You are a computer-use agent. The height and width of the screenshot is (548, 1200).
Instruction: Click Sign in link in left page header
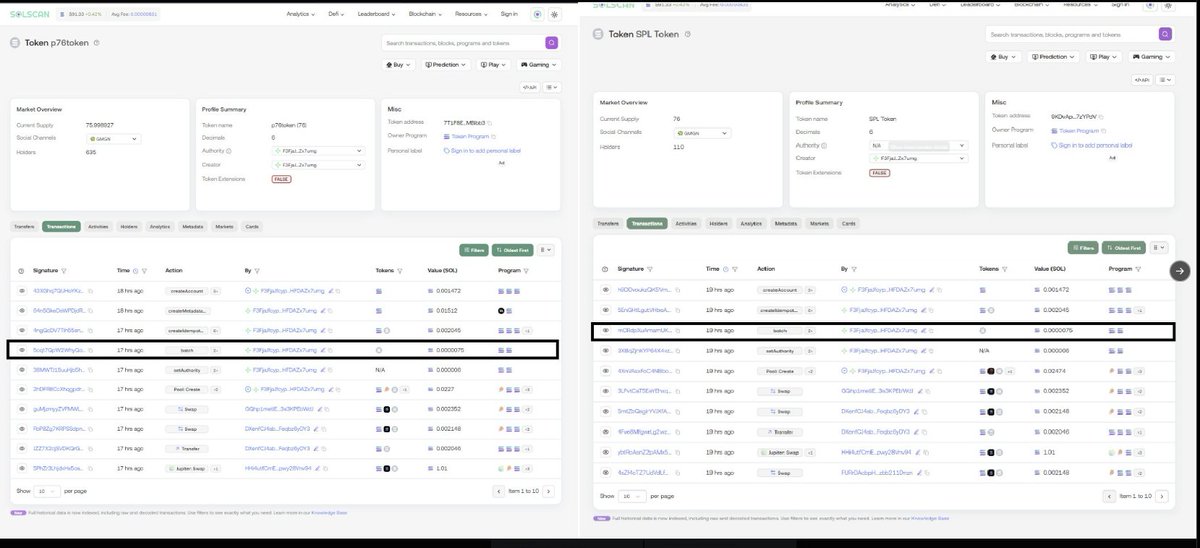point(509,14)
